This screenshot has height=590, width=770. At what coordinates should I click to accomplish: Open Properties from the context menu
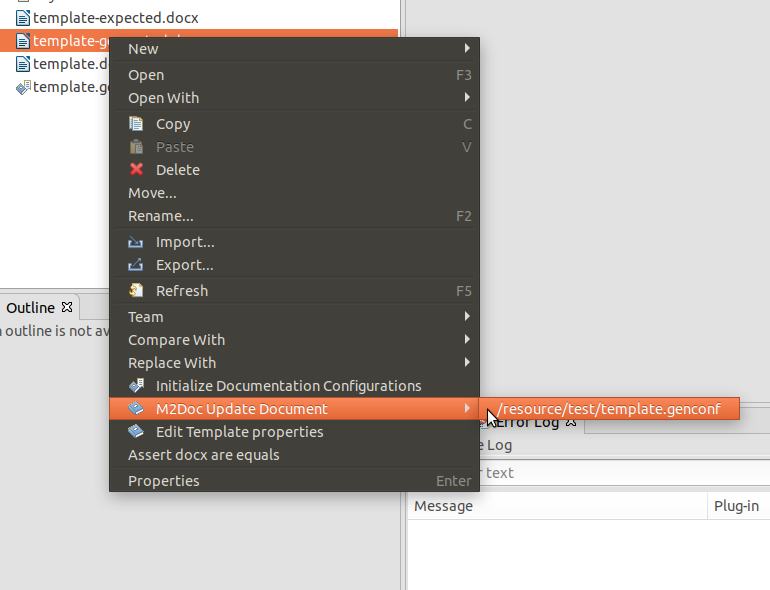click(x=164, y=481)
